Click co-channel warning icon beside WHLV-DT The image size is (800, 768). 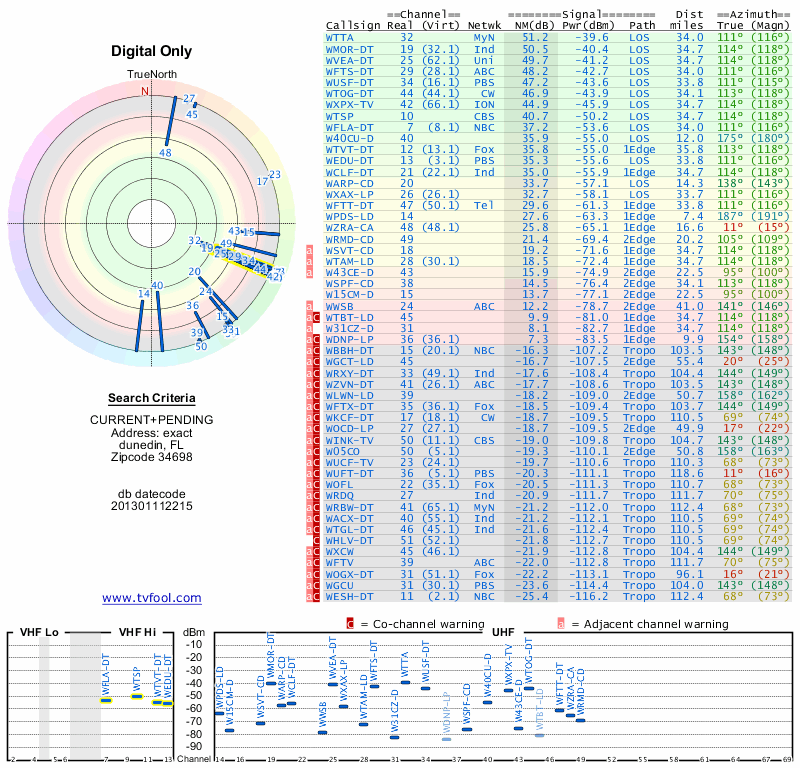click(x=317, y=541)
